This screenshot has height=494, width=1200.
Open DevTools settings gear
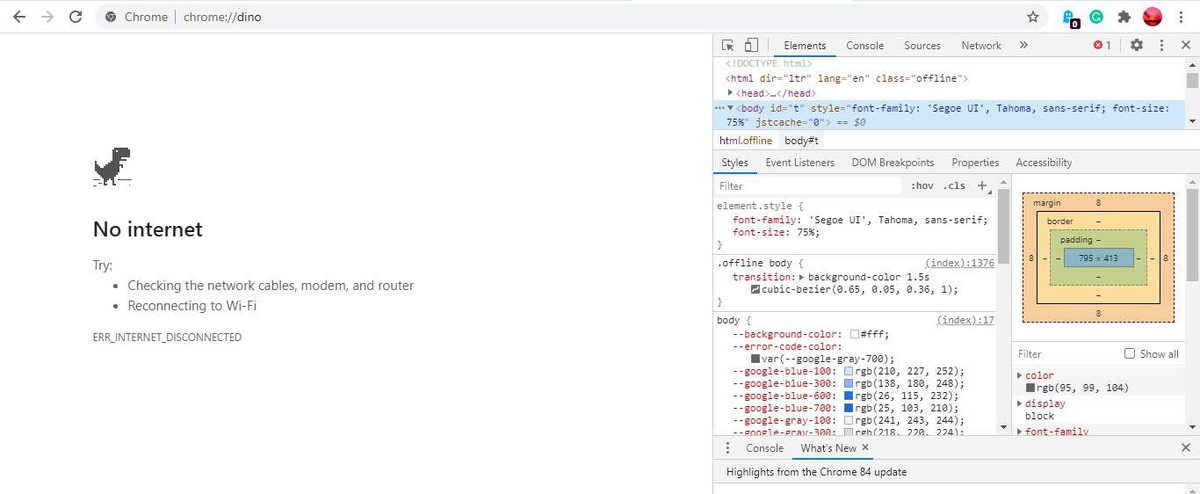(x=1136, y=45)
